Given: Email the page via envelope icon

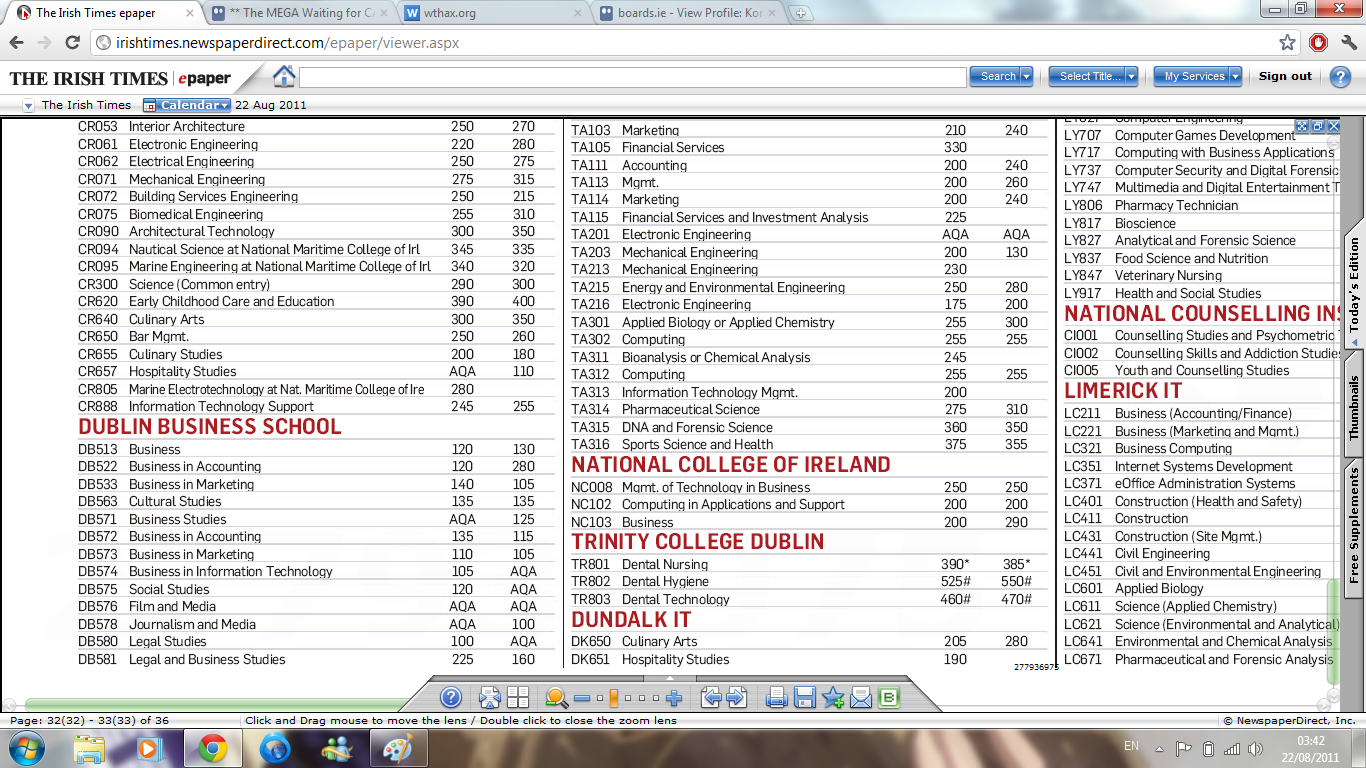Looking at the screenshot, I should pos(861,698).
